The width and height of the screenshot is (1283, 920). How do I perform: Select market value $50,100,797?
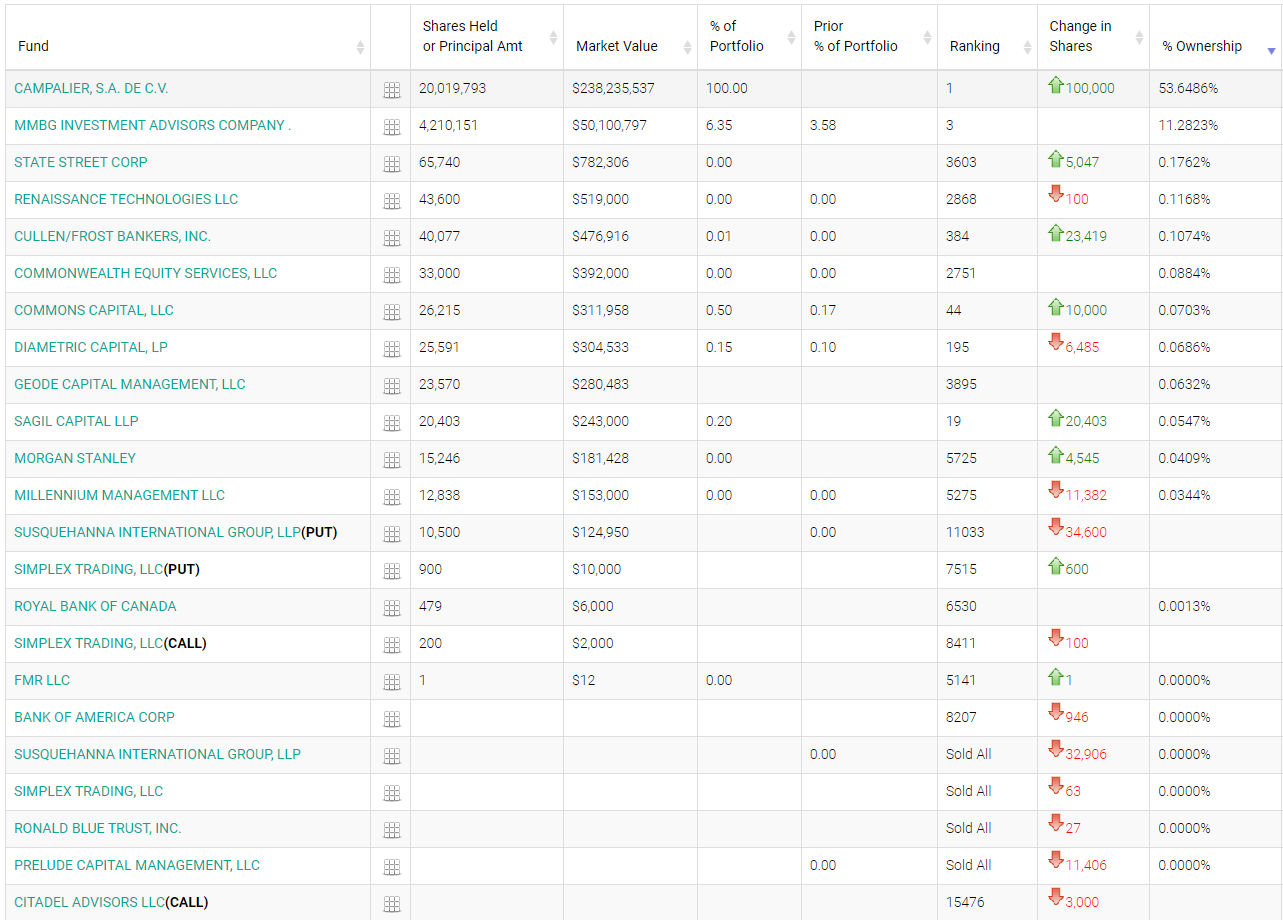coord(609,125)
